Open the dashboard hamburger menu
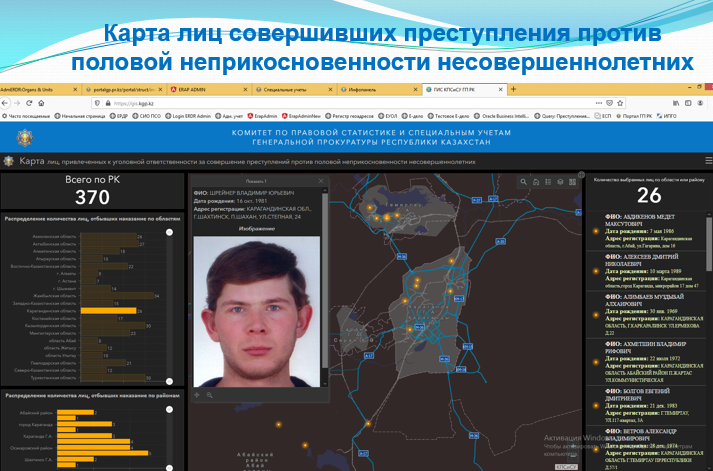Screen dimensions: 713x471 click(x=708, y=160)
